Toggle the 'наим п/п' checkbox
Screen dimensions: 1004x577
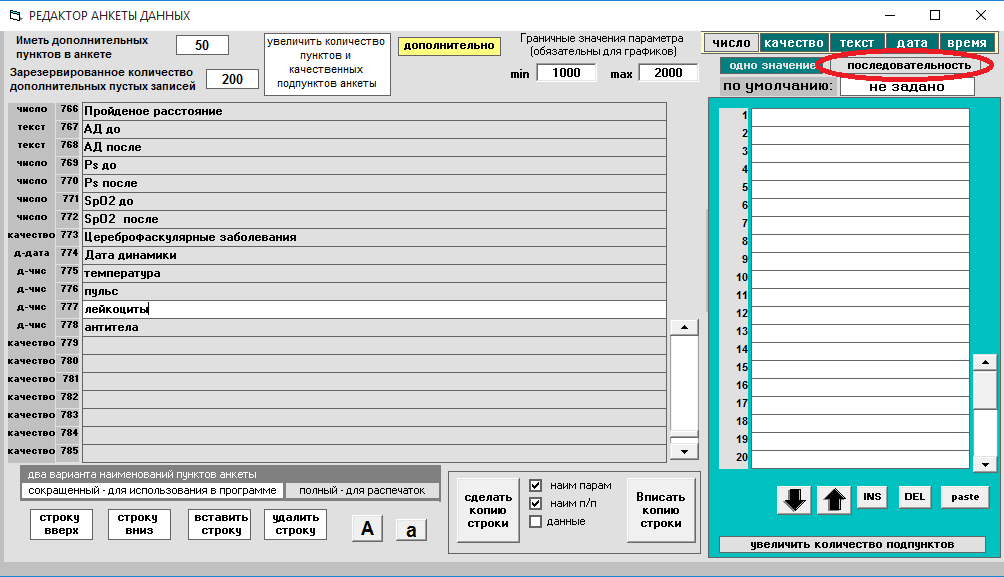[536, 503]
